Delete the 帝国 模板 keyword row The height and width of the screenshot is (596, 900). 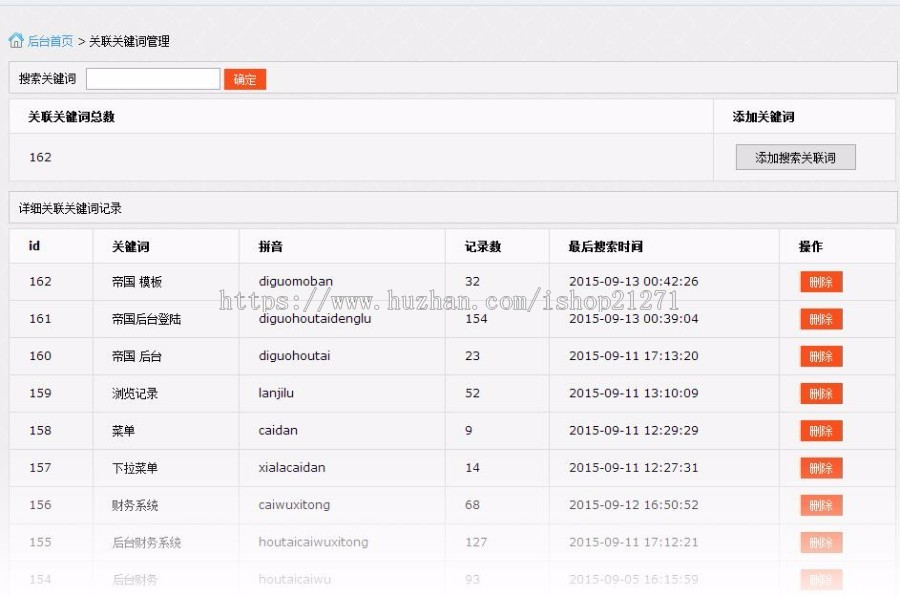click(x=821, y=282)
